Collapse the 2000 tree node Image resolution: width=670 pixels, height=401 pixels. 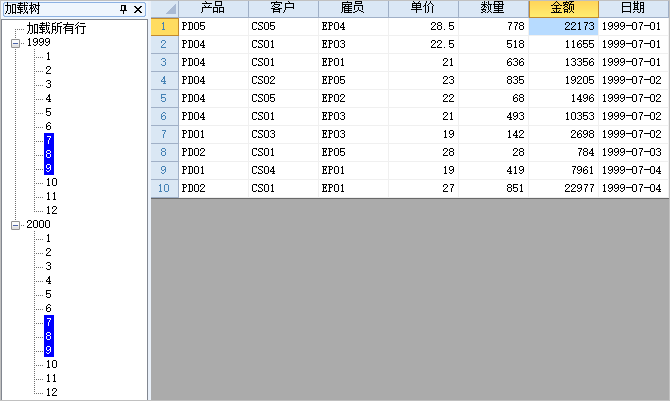16,225
